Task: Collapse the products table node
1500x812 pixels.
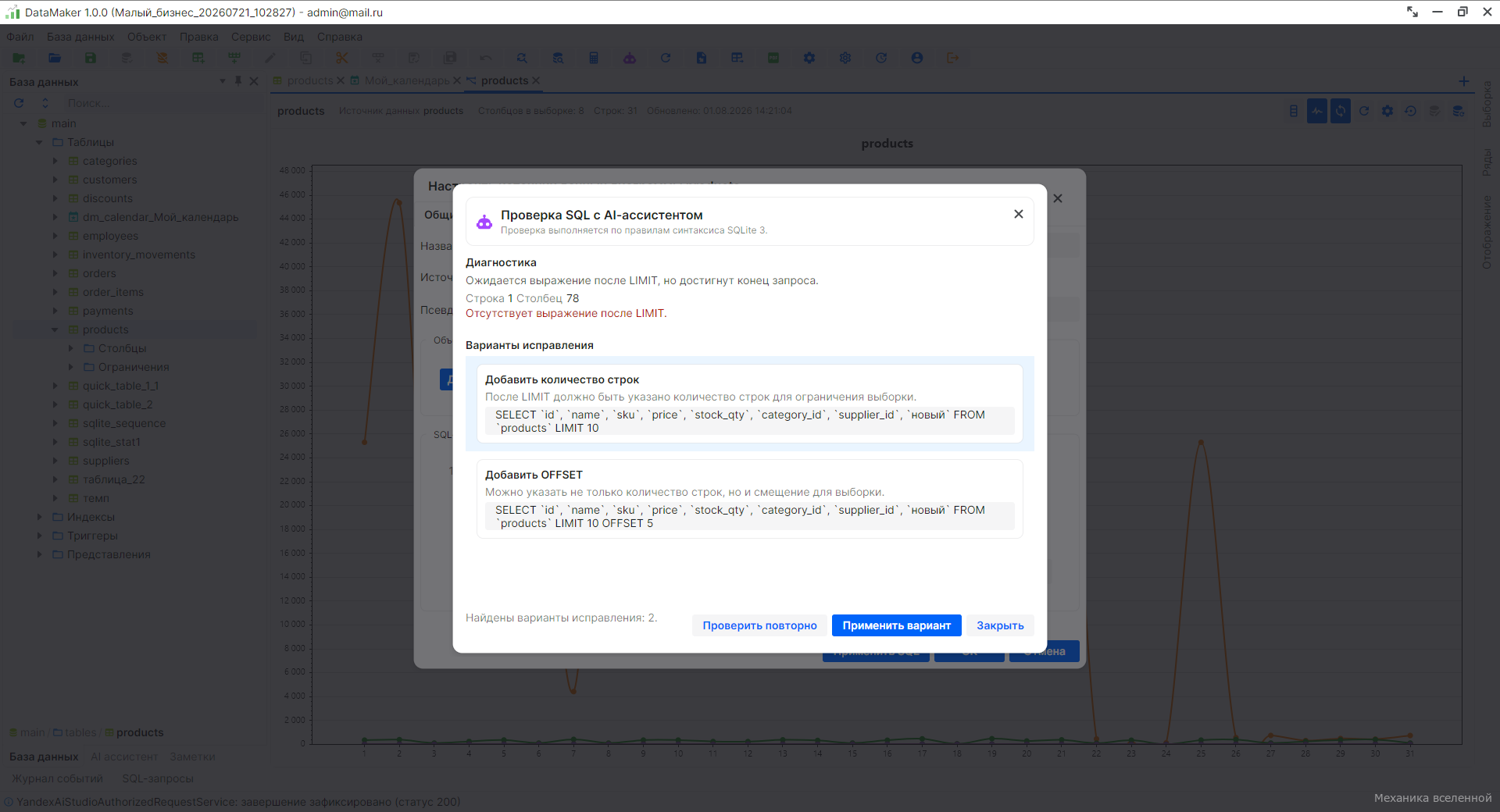Action: coord(55,329)
